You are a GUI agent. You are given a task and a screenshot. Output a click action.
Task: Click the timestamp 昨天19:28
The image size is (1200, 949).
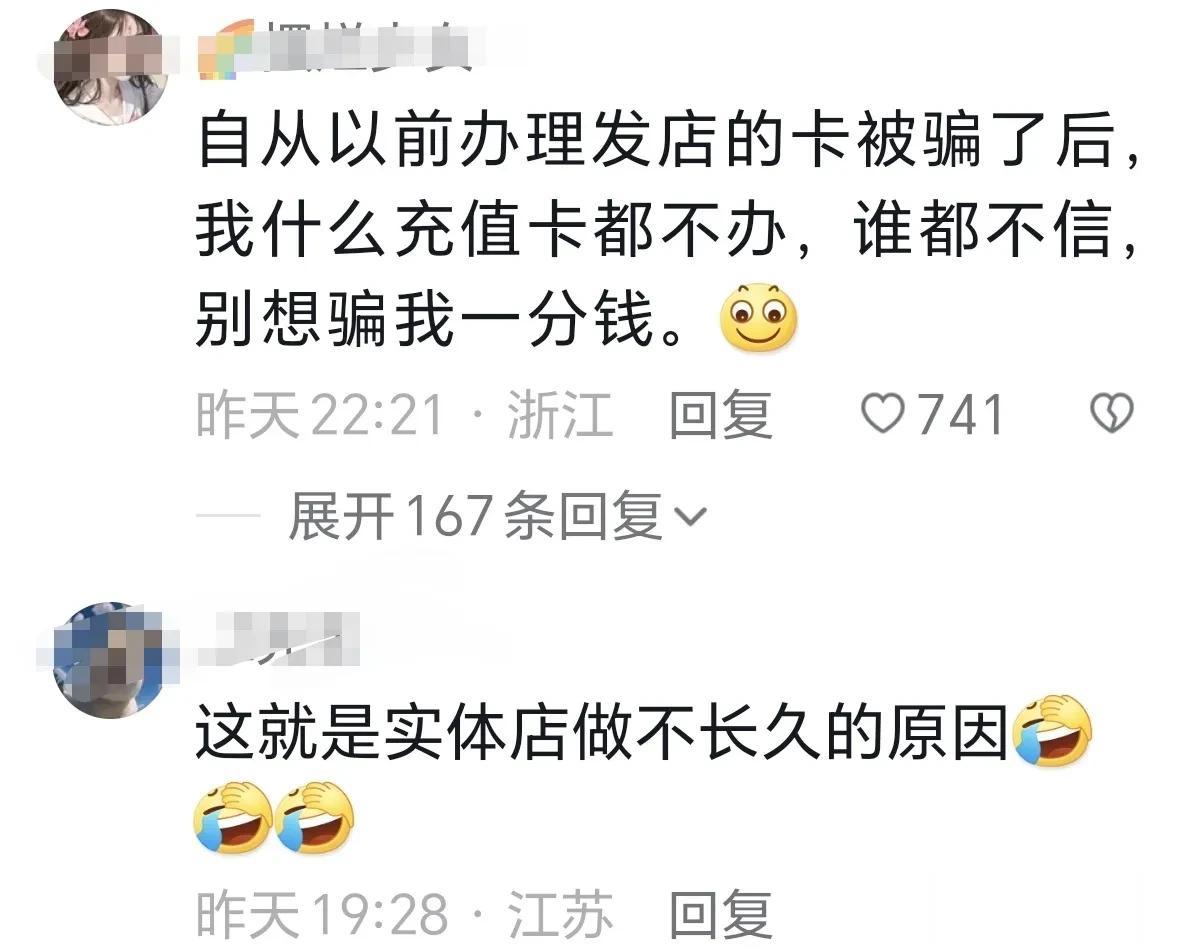click(x=321, y=915)
